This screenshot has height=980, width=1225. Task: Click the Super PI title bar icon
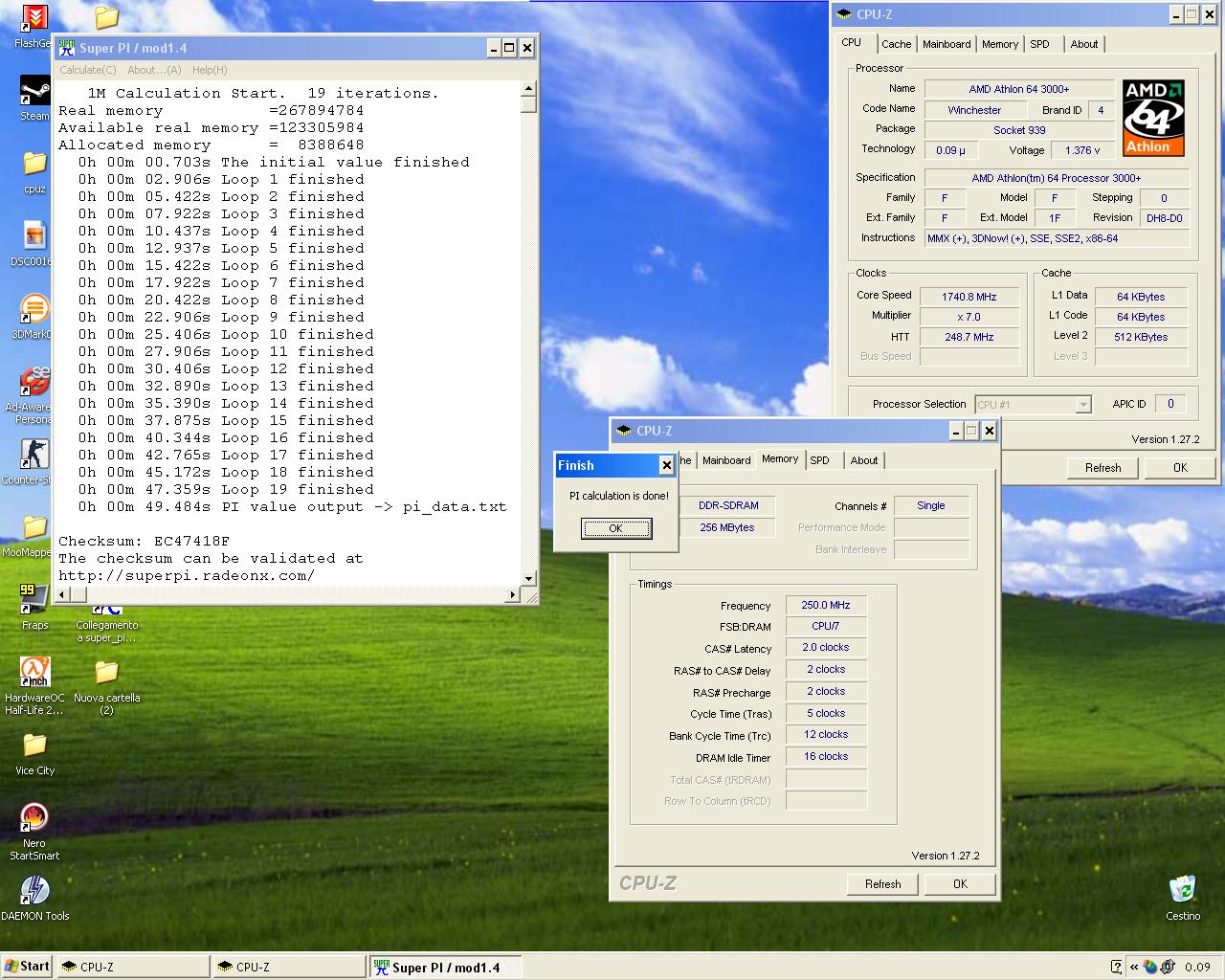(x=67, y=48)
